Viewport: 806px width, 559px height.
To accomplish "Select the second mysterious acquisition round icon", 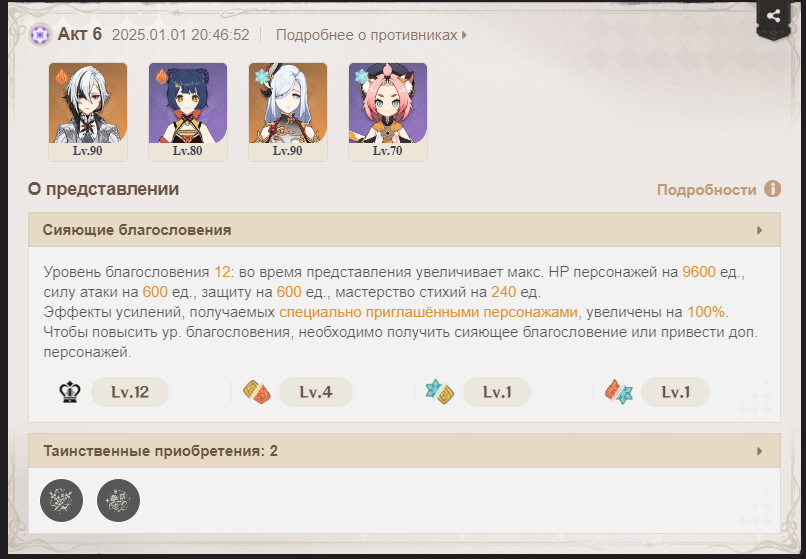I will (118, 500).
